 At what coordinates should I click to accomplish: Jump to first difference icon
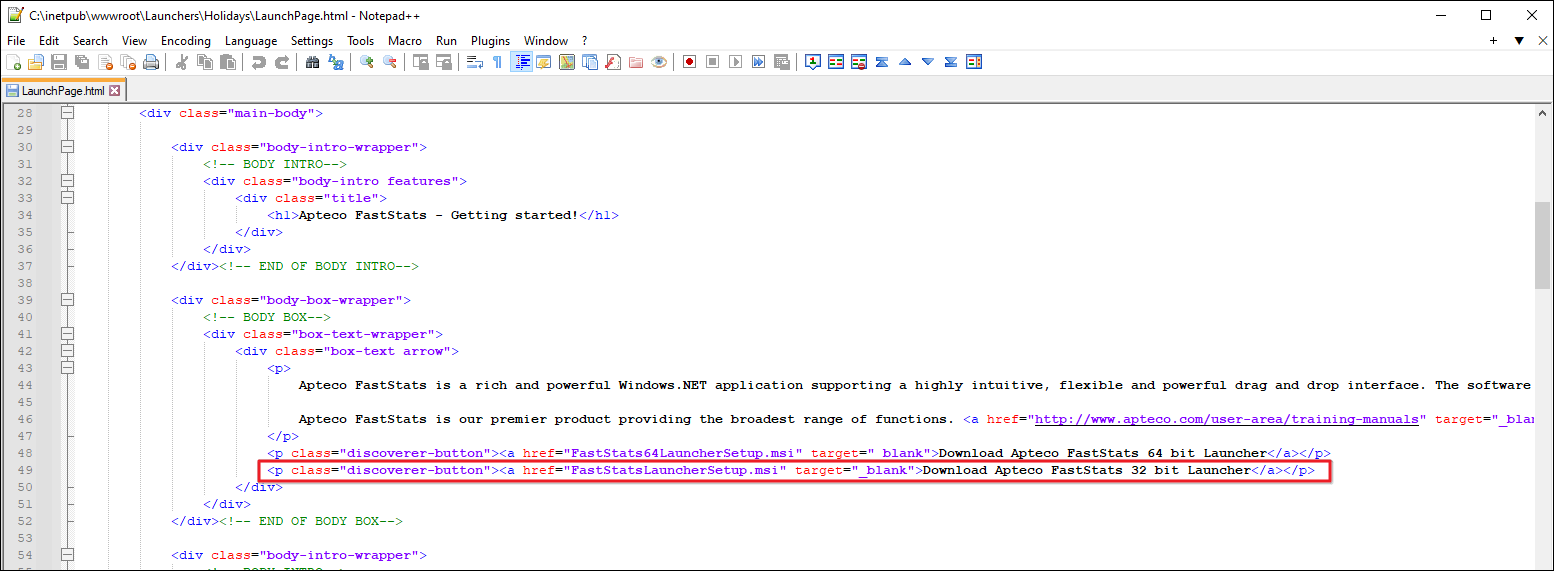pyautogui.click(x=882, y=62)
